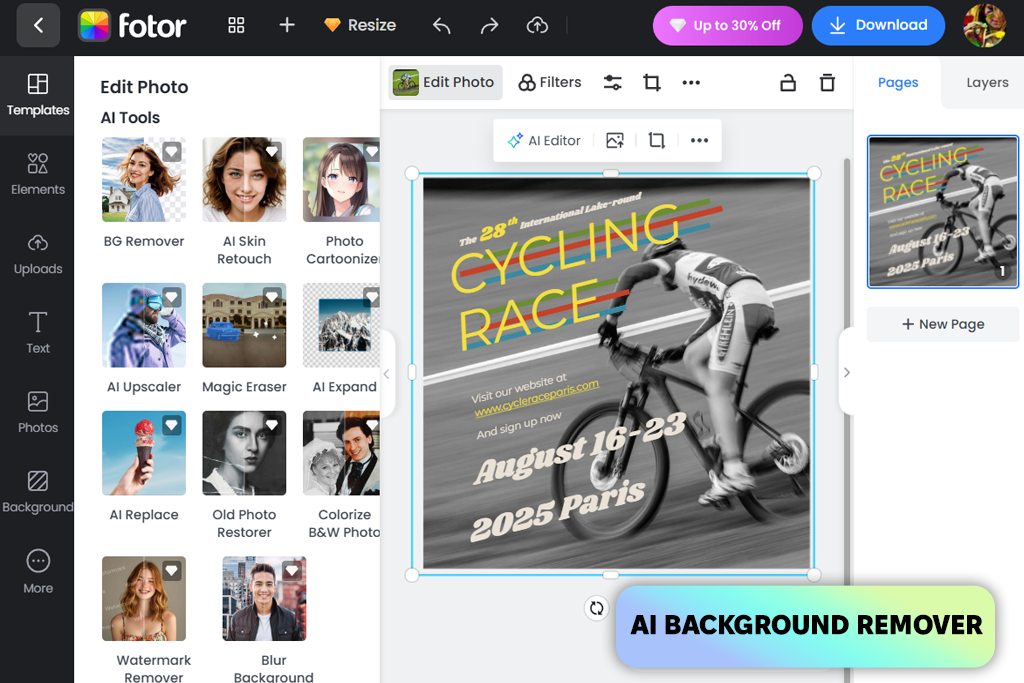Open the user profile avatar
The width and height of the screenshot is (1024, 683).
click(985, 25)
